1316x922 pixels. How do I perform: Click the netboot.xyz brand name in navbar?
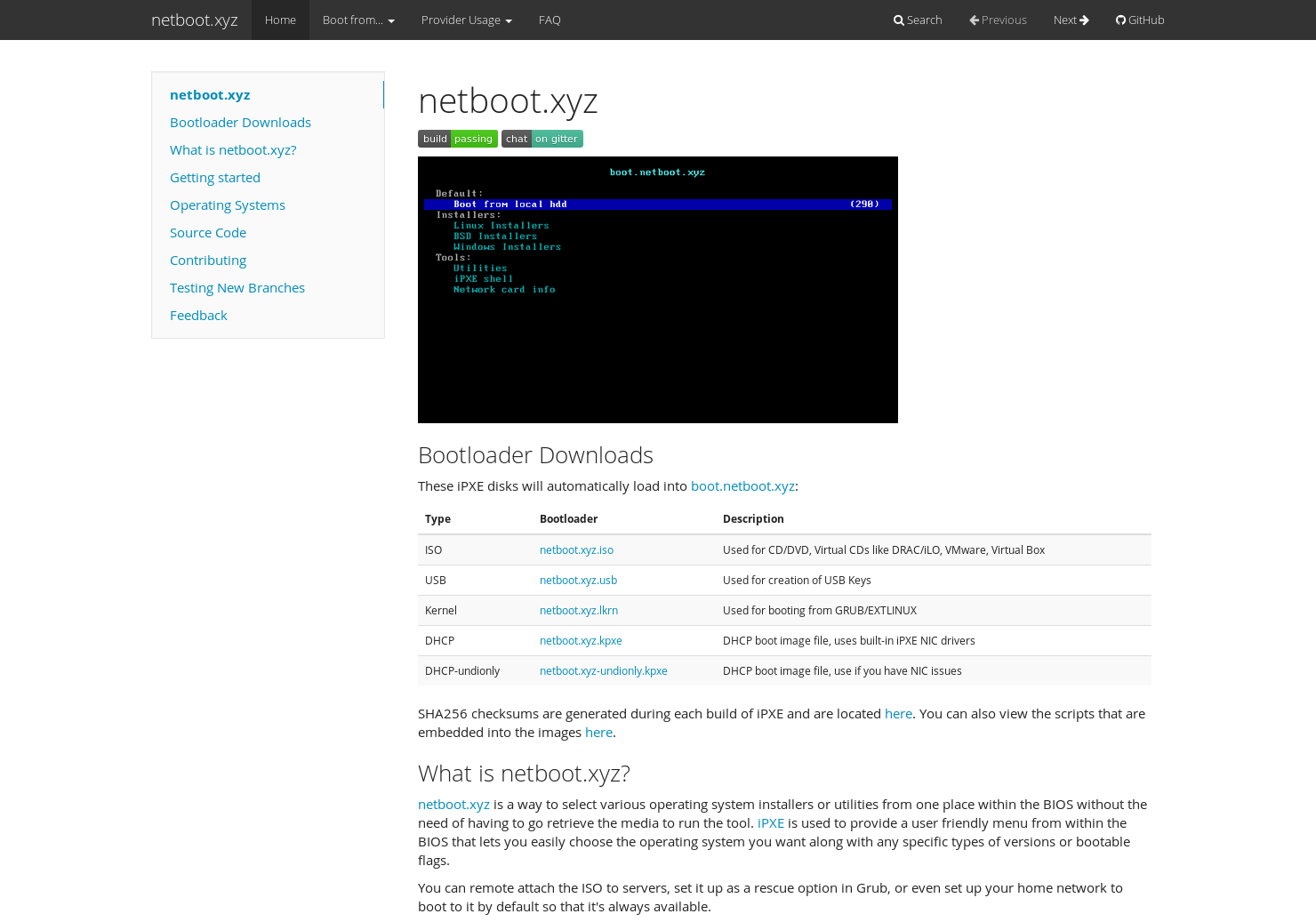pos(194,20)
